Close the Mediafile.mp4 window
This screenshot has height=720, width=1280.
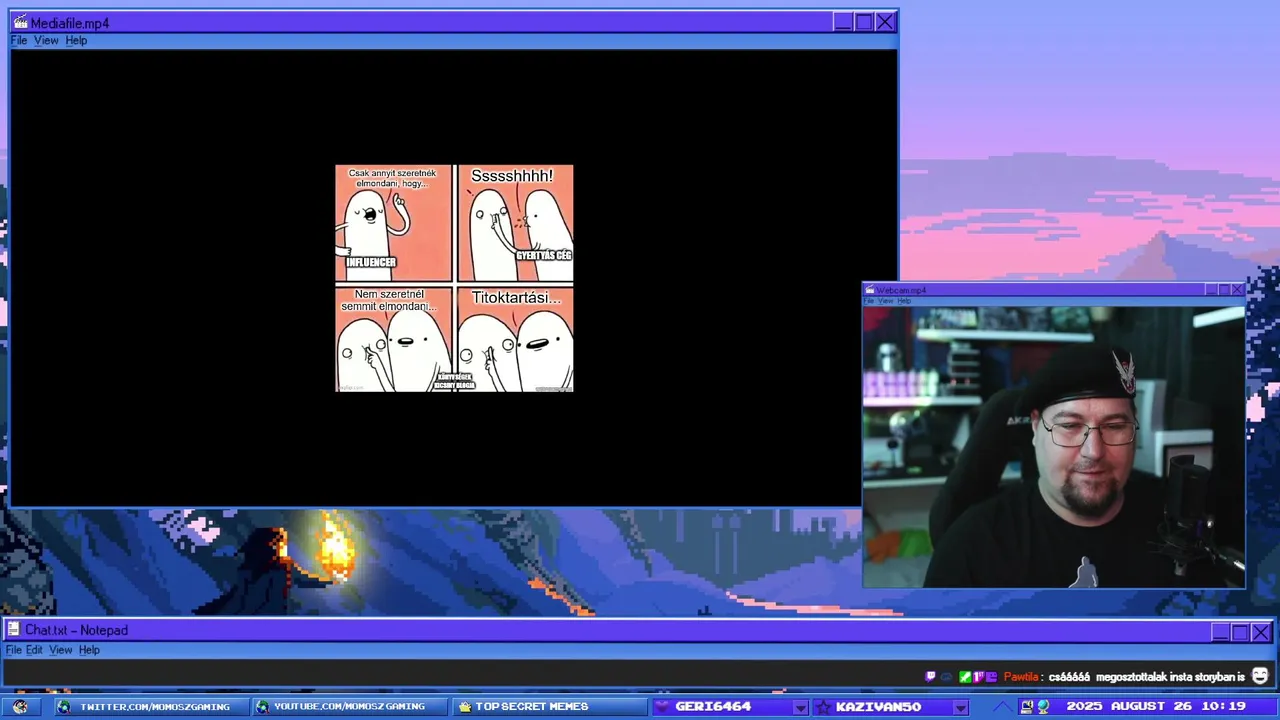pos(885,22)
